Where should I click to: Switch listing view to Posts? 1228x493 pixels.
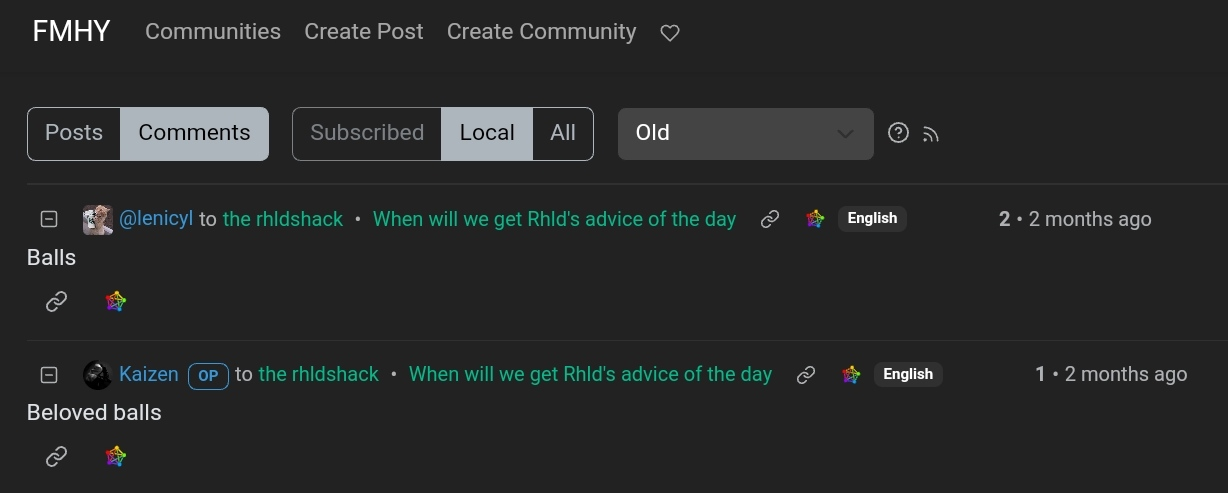tap(74, 133)
